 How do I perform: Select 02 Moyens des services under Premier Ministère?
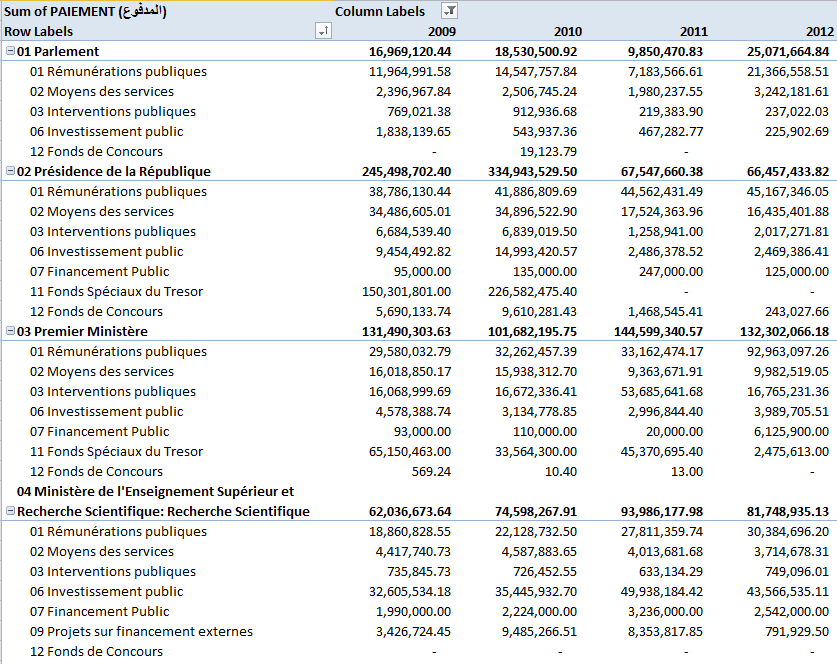101,372
